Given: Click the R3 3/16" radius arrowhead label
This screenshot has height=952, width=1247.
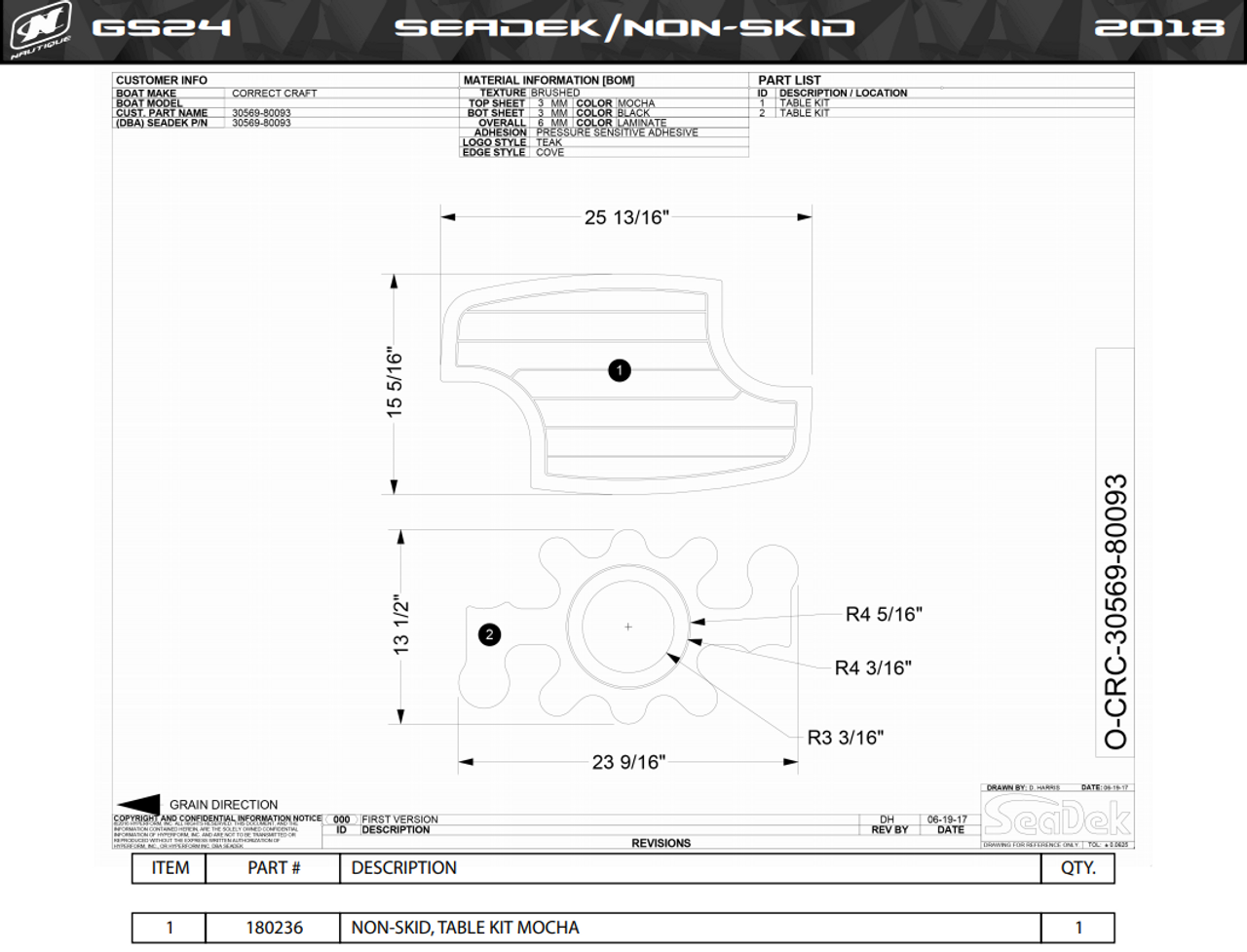Looking at the screenshot, I should click(x=845, y=738).
